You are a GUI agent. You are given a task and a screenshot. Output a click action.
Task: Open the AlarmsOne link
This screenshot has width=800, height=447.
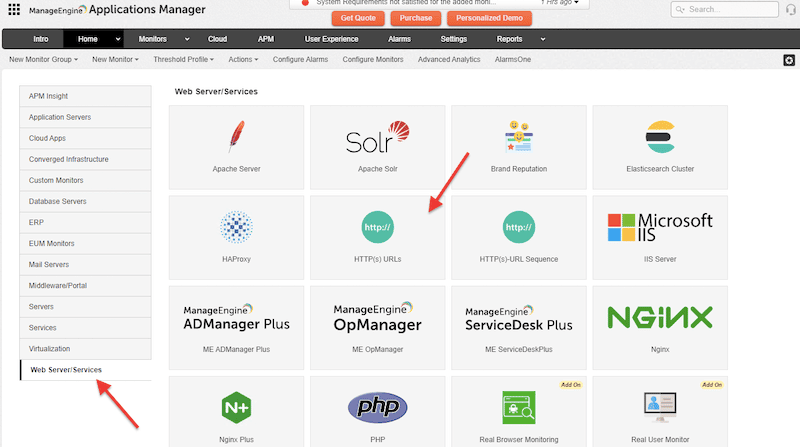[x=513, y=60]
